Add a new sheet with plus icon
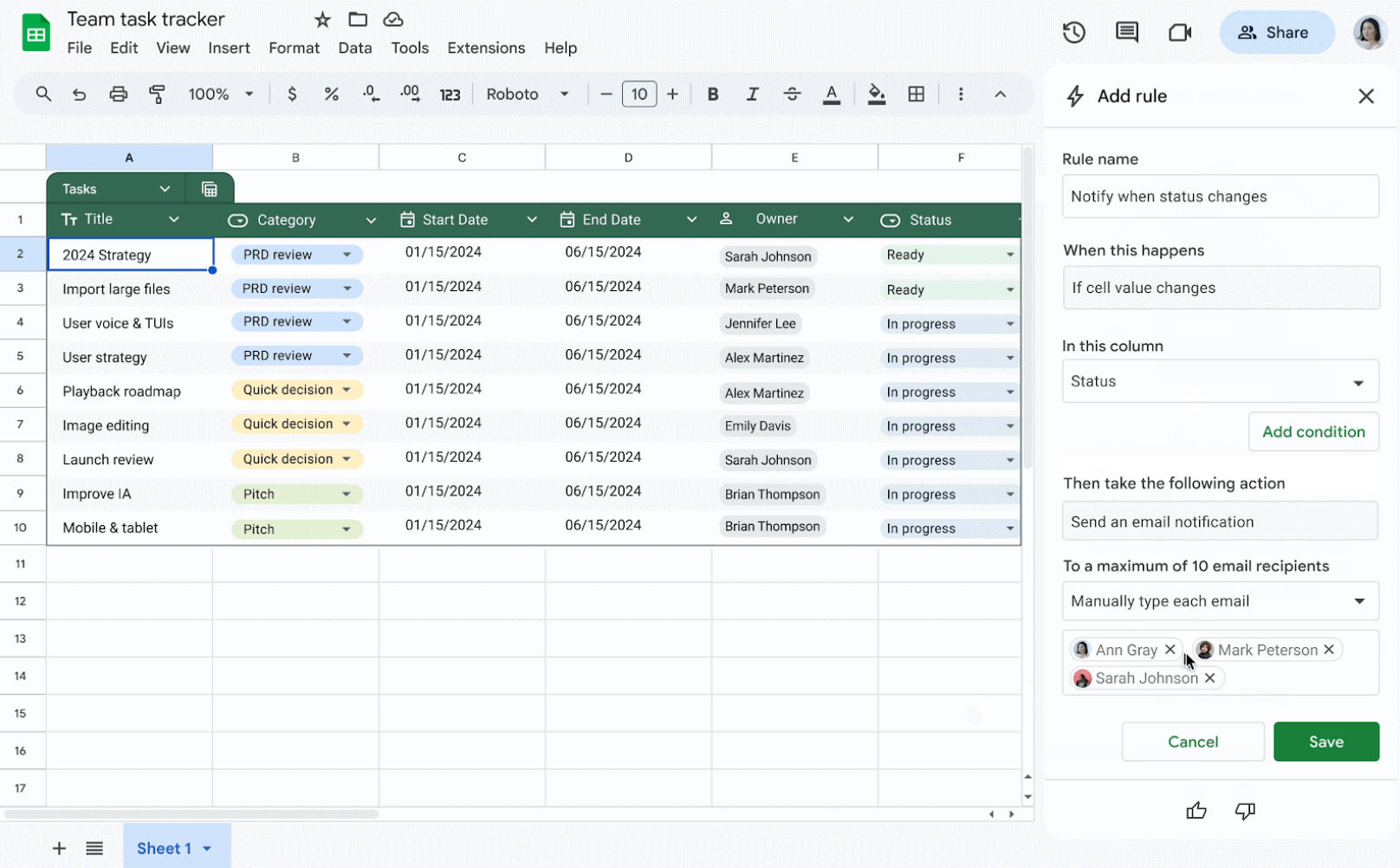The width and height of the screenshot is (1400, 868). click(59, 848)
